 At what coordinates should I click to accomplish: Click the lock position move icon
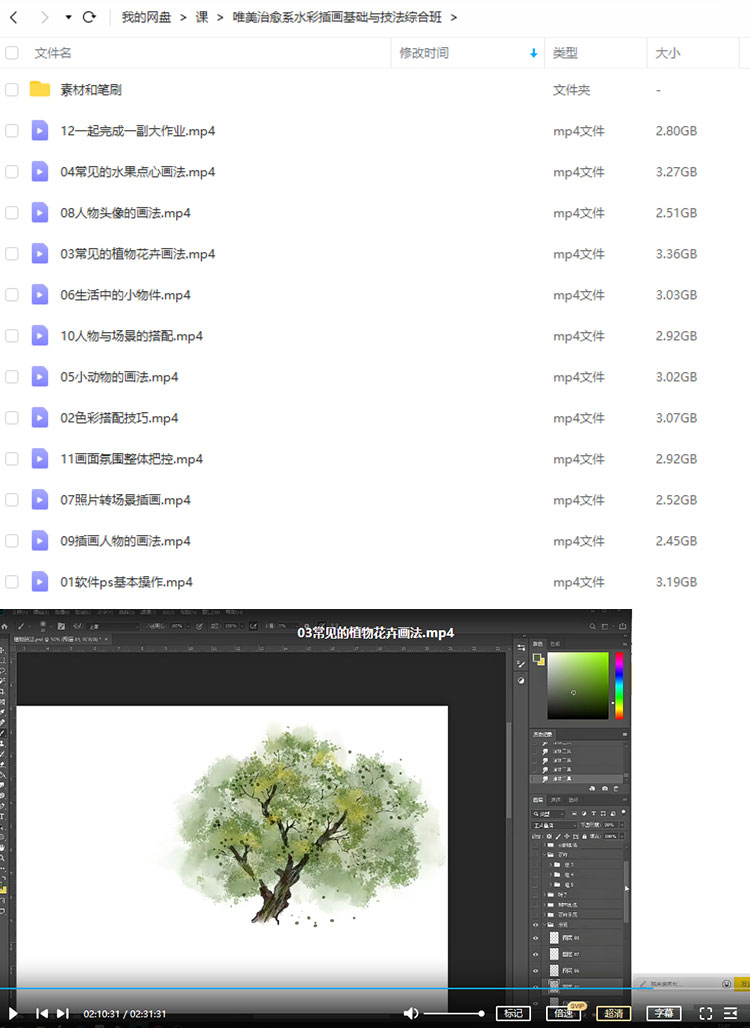point(567,837)
